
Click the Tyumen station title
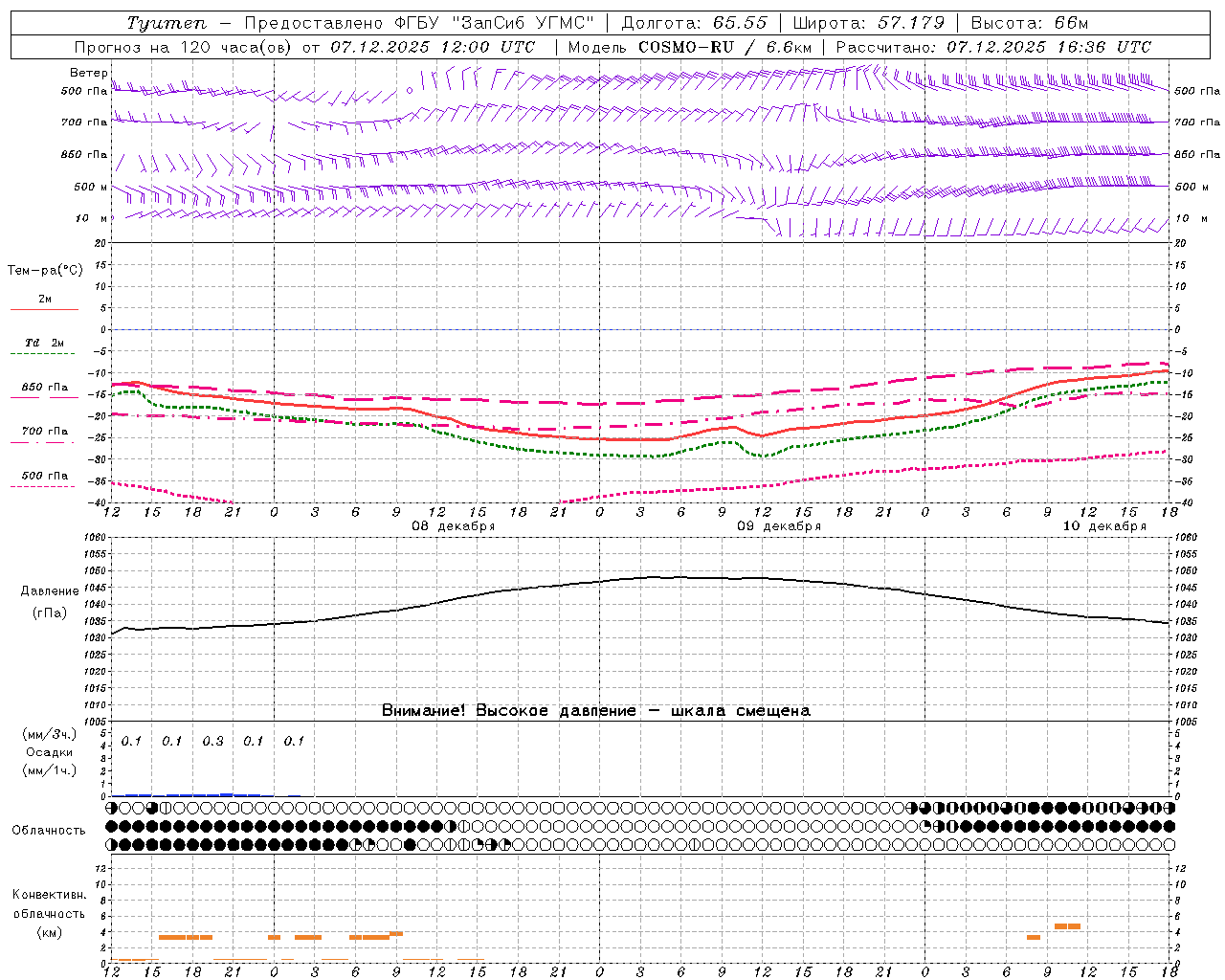tap(166, 23)
